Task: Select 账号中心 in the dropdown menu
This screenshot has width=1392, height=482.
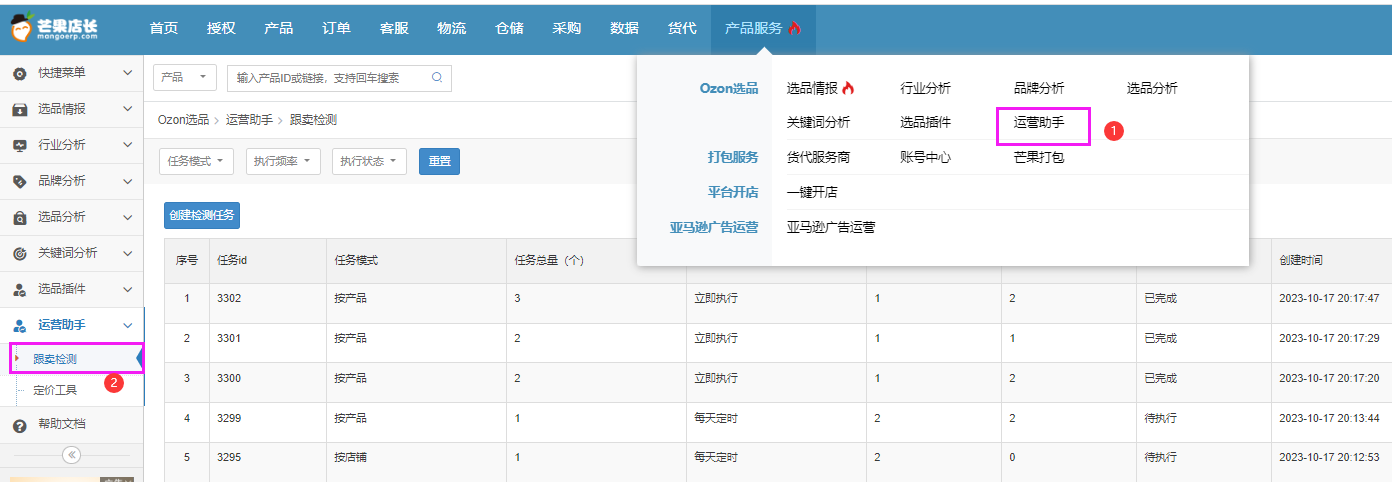Action: pyautogui.click(x=925, y=157)
